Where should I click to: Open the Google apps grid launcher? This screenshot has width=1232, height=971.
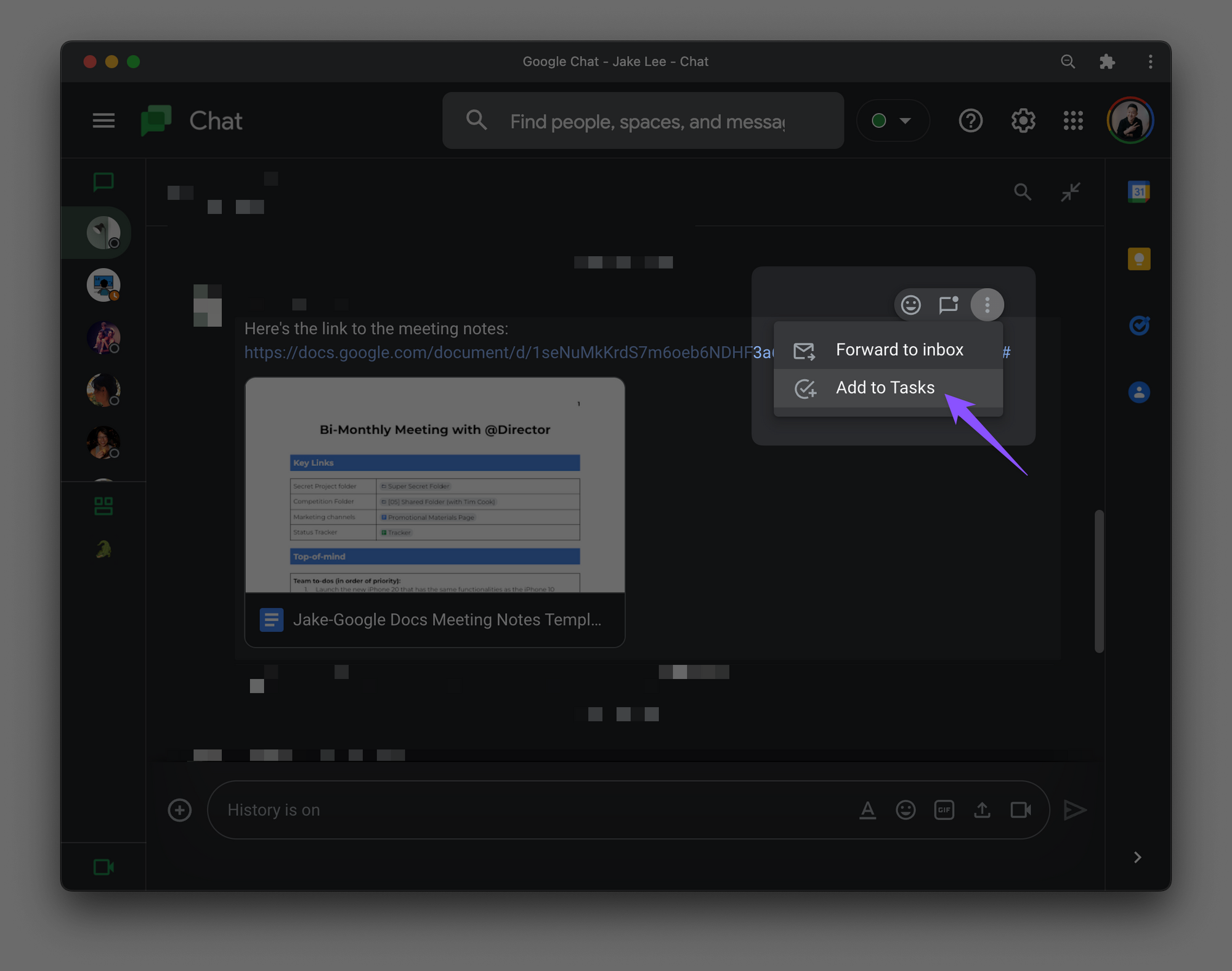[1073, 121]
